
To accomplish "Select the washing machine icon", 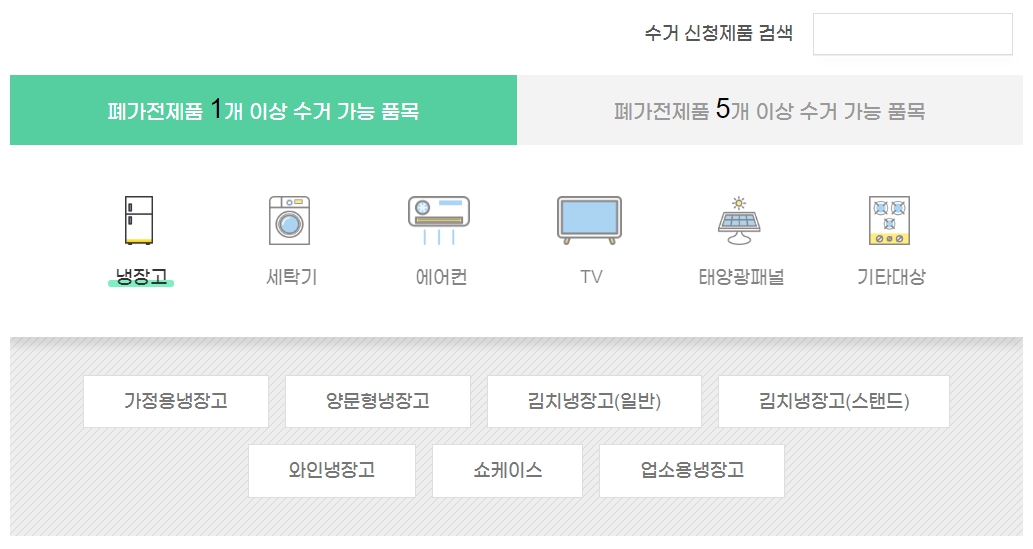I will tap(289, 220).
